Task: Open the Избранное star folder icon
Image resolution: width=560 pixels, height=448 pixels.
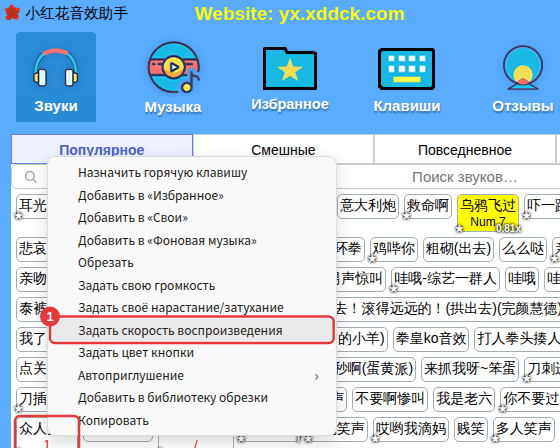Action: pyautogui.click(x=290, y=68)
